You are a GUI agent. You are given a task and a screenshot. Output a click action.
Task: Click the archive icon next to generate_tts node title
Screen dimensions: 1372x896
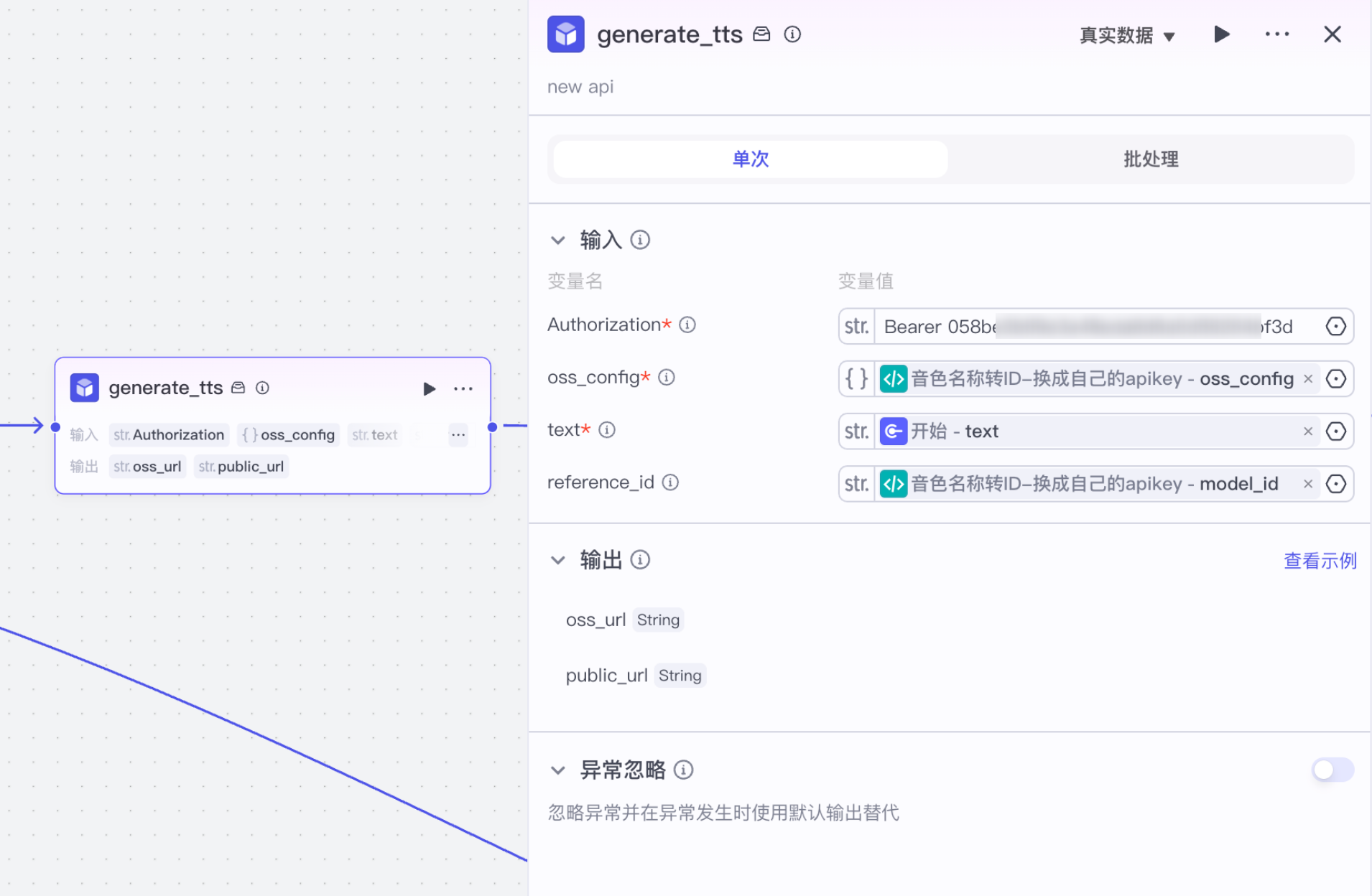point(238,388)
